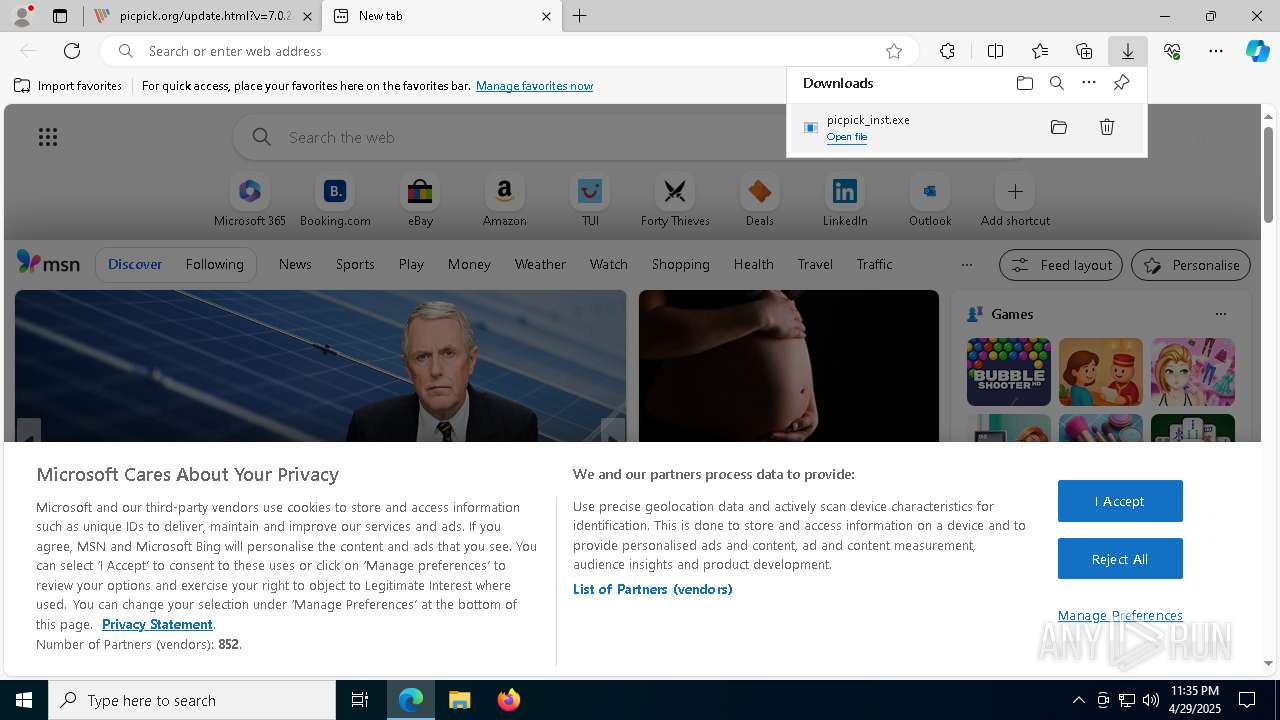Open the Money category
Screen dimensions: 1280x720
469,264
